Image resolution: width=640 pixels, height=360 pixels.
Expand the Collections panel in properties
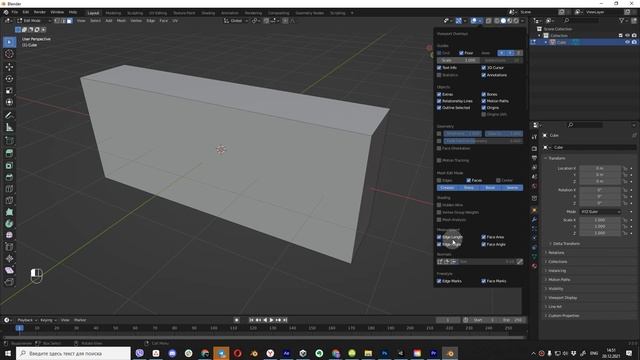click(558, 262)
